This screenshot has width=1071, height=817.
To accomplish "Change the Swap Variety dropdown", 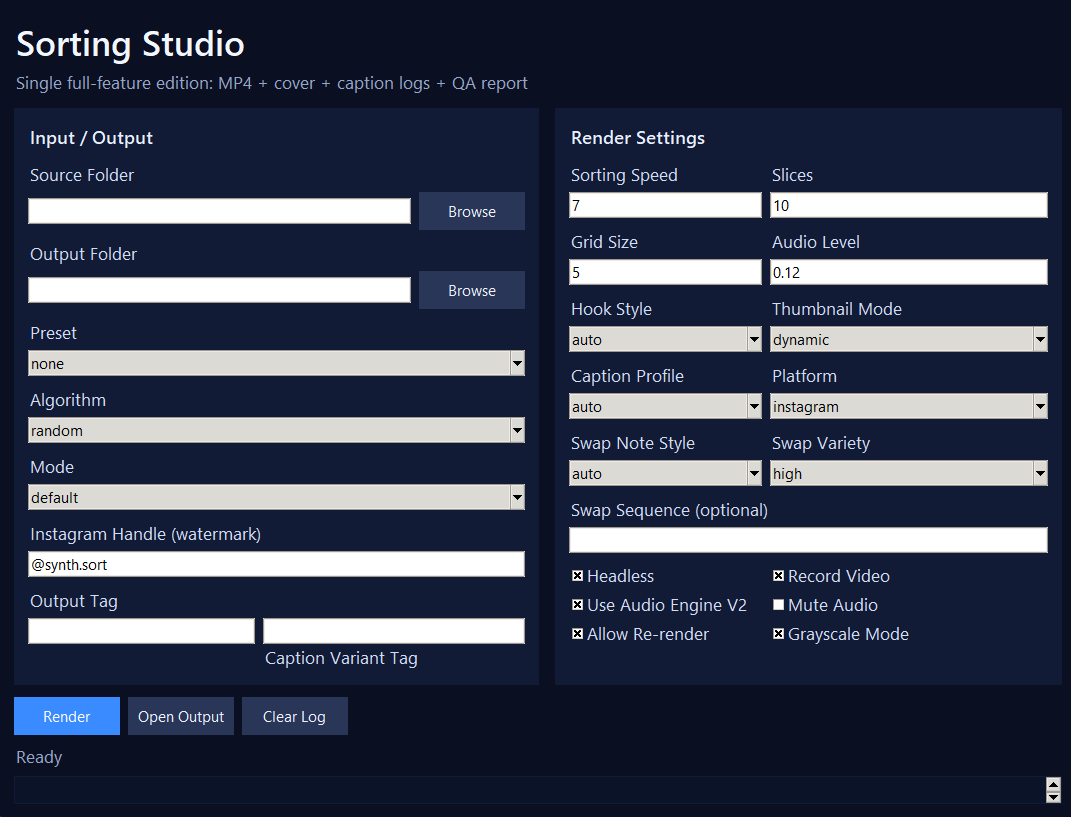I will 908,474.
